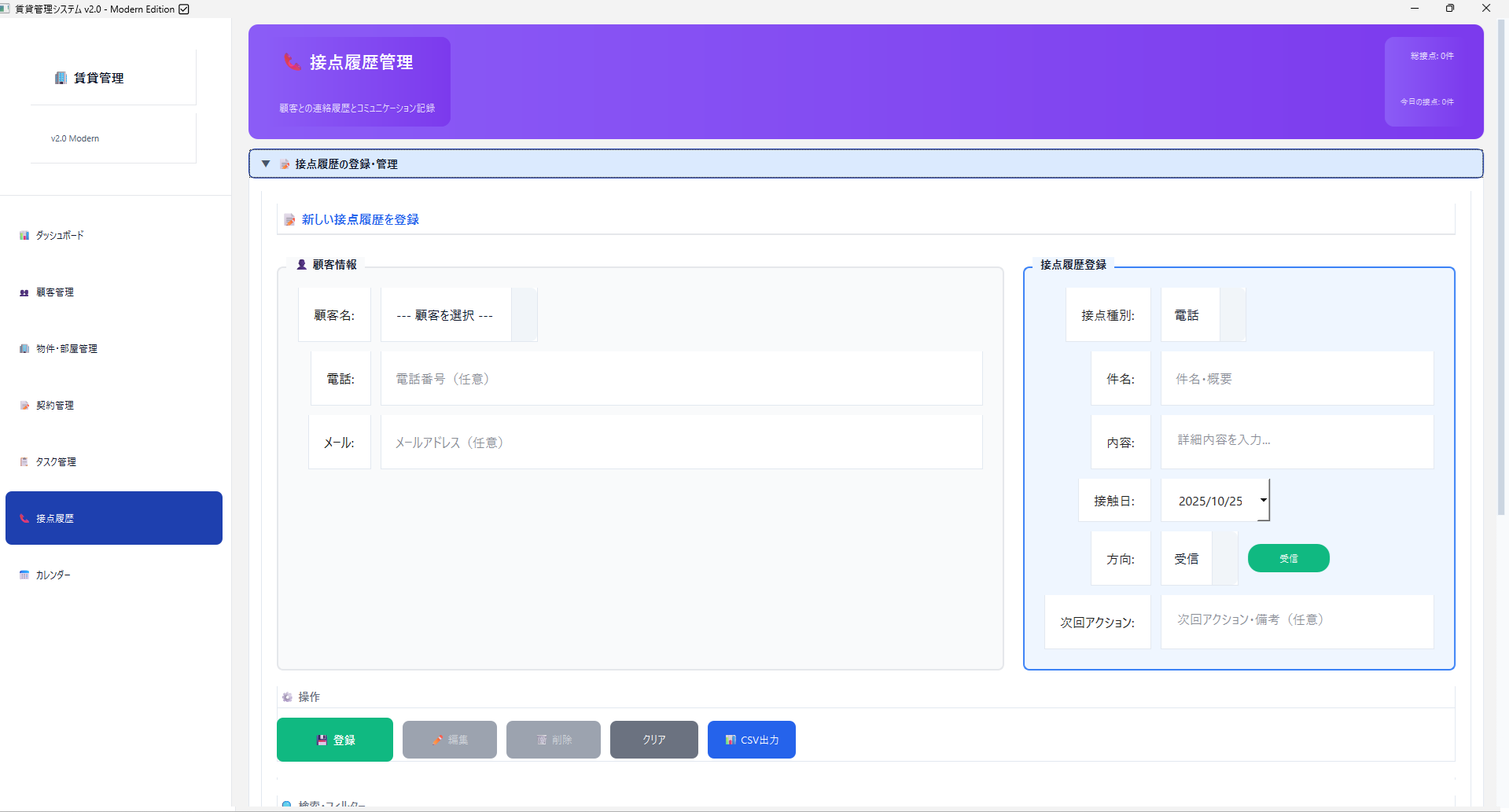The height and width of the screenshot is (812, 1509).
Task: Click the クリア button
Action: coord(653,739)
